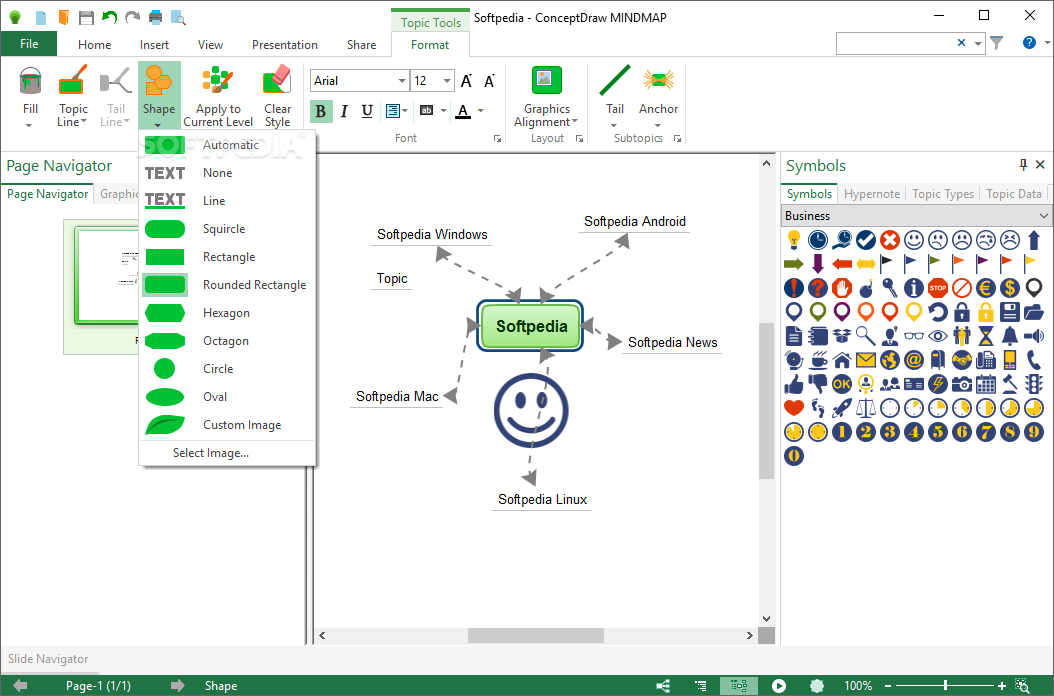Expand the font color dropdown arrow
This screenshot has width=1054, height=696.
point(481,111)
